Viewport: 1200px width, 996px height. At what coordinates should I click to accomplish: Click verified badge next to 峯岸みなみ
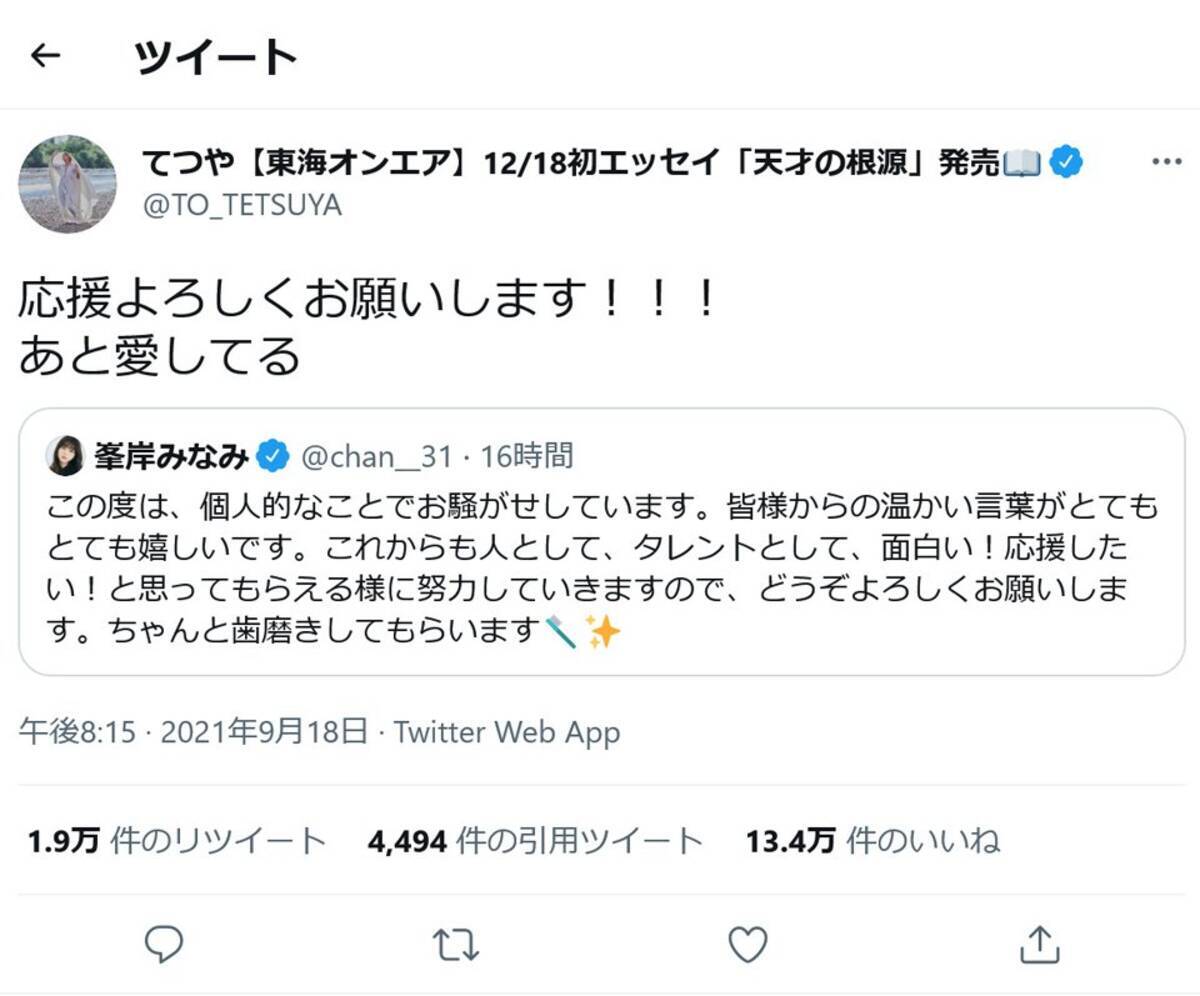[272, 457]
